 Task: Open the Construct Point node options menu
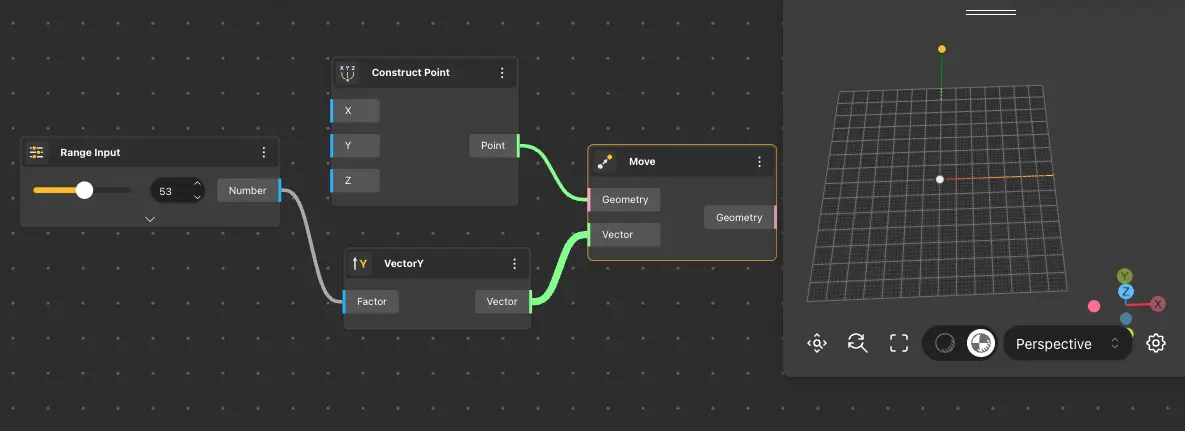pos(502,73)
